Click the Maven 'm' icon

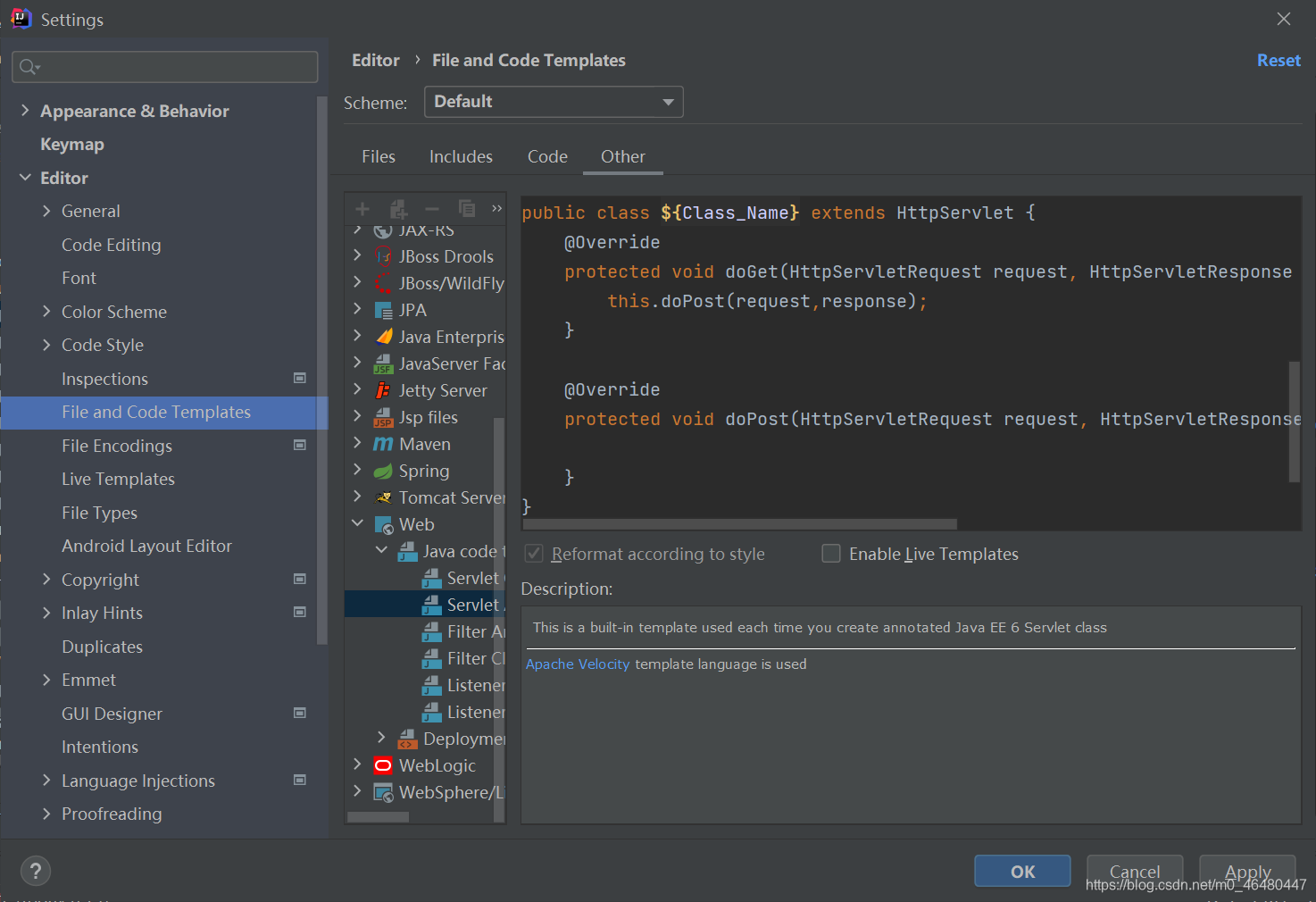point(383,444)
